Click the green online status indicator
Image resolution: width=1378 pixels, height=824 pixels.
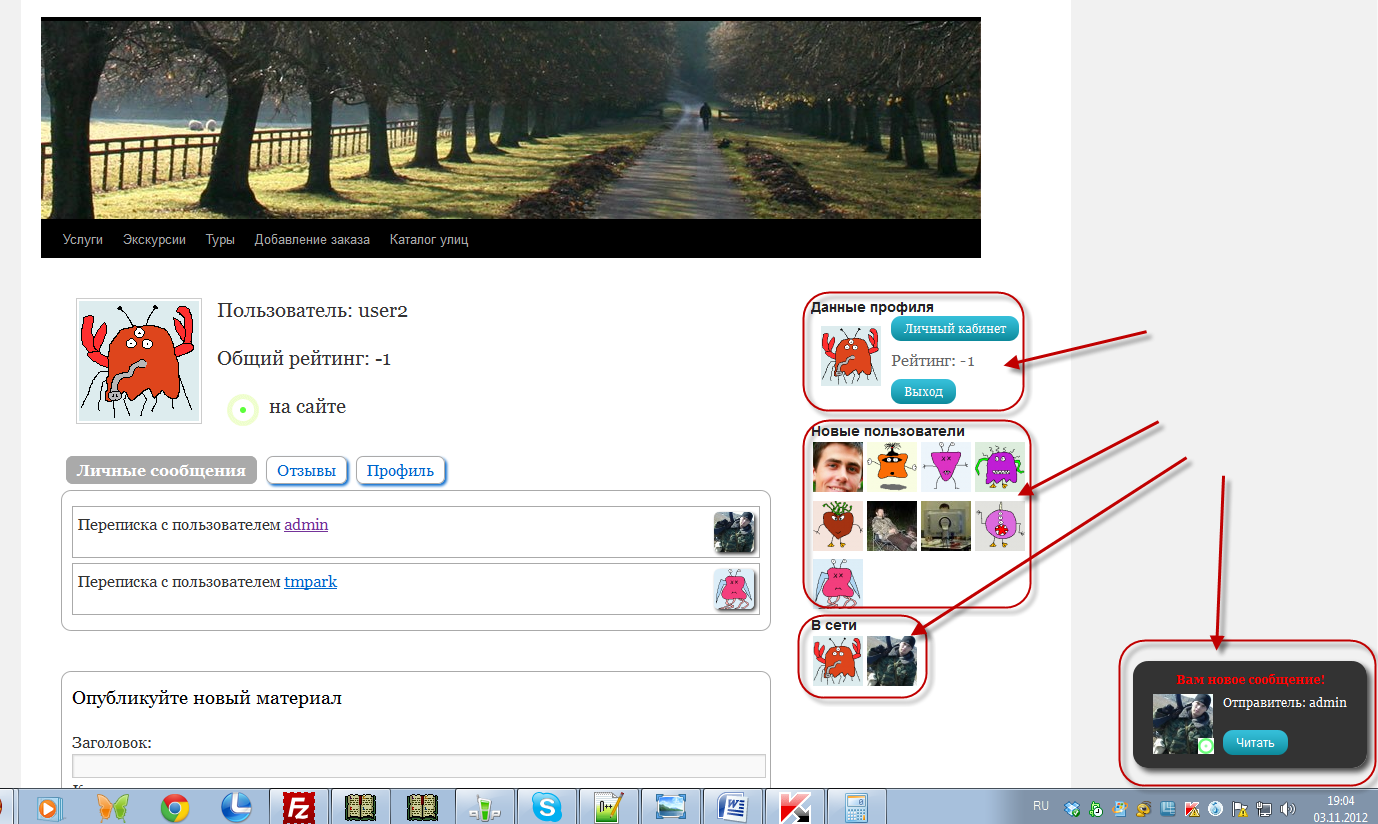pyautogui.click(x=243, y=410)
